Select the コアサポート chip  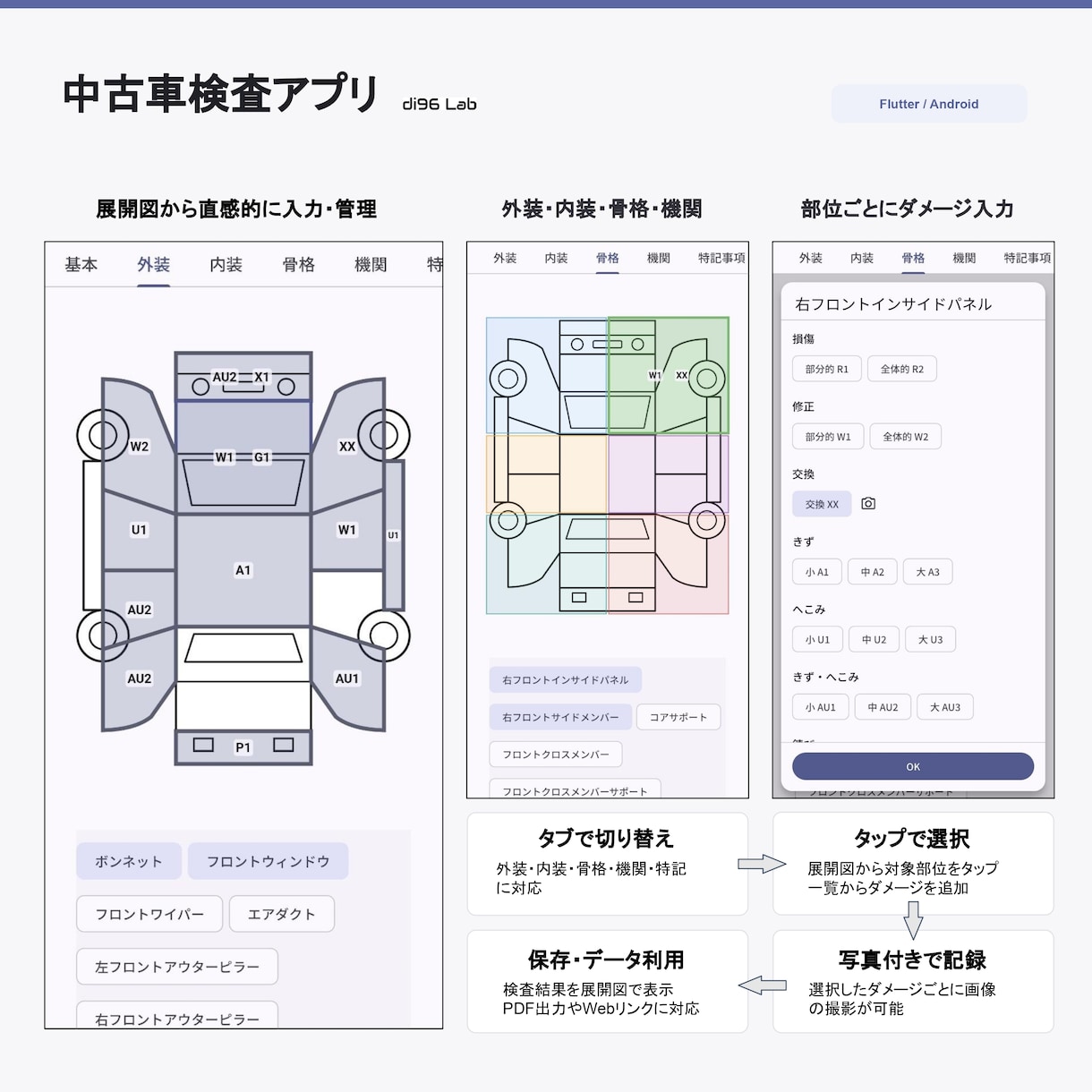point(678,717)
